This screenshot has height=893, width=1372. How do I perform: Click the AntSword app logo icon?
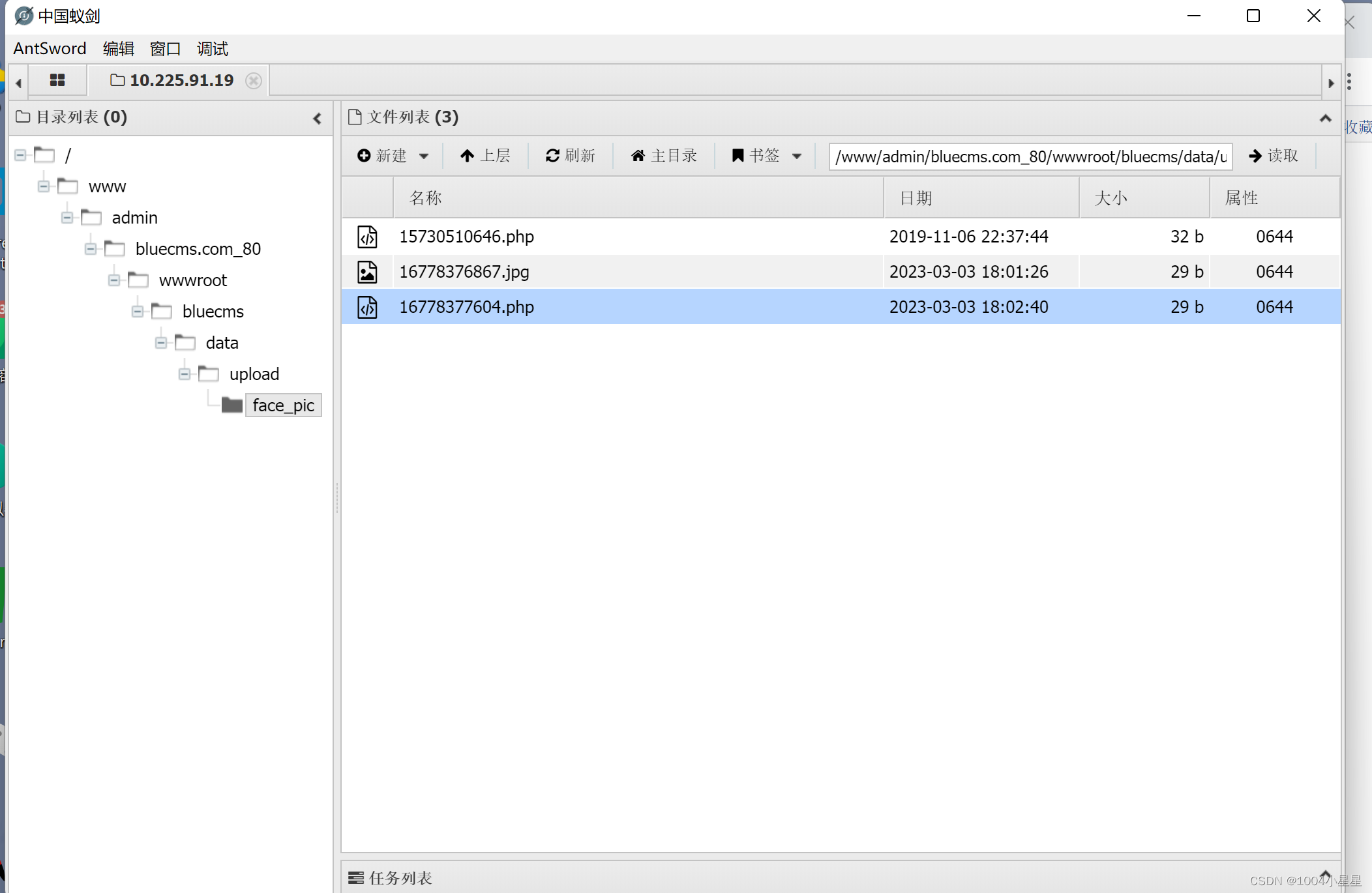[24, 16]
